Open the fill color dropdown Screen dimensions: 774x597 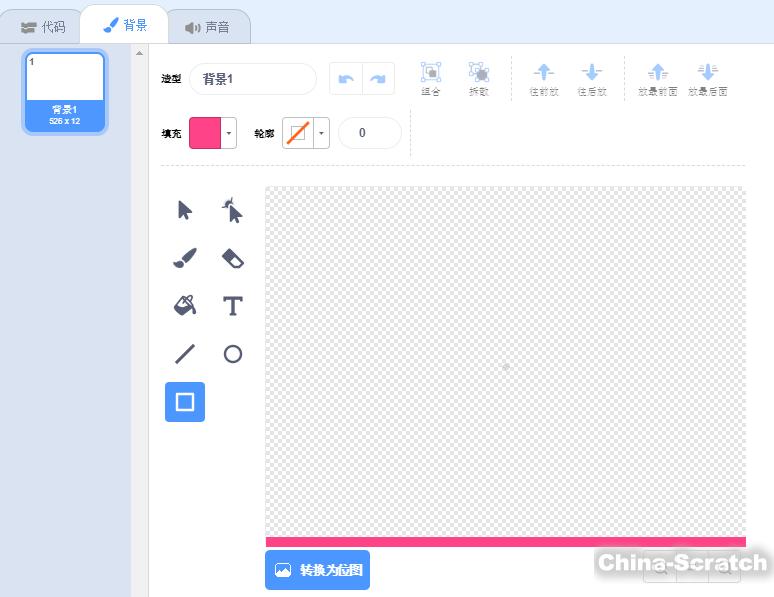pos(229,133)
